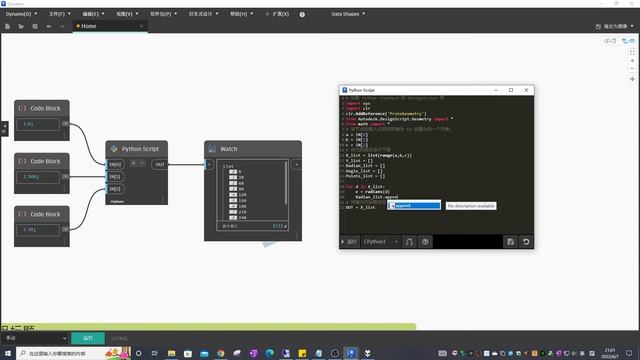Open the Data Shapes dropdown menu
Viewport: 640px width, 360px height.
point(348,14)
